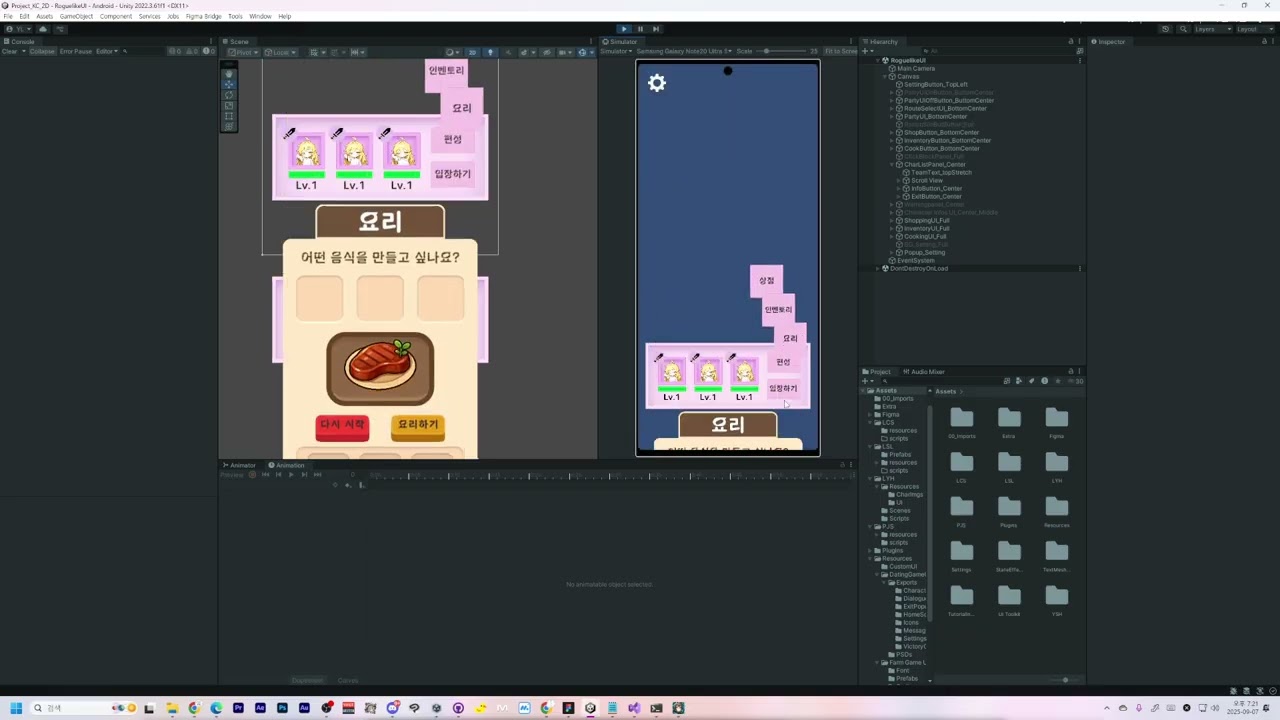The width and height of the screenshot is (1280, 720).
Task: Click the red 다시 시작 button in Scene
Action: coord(342,426)
